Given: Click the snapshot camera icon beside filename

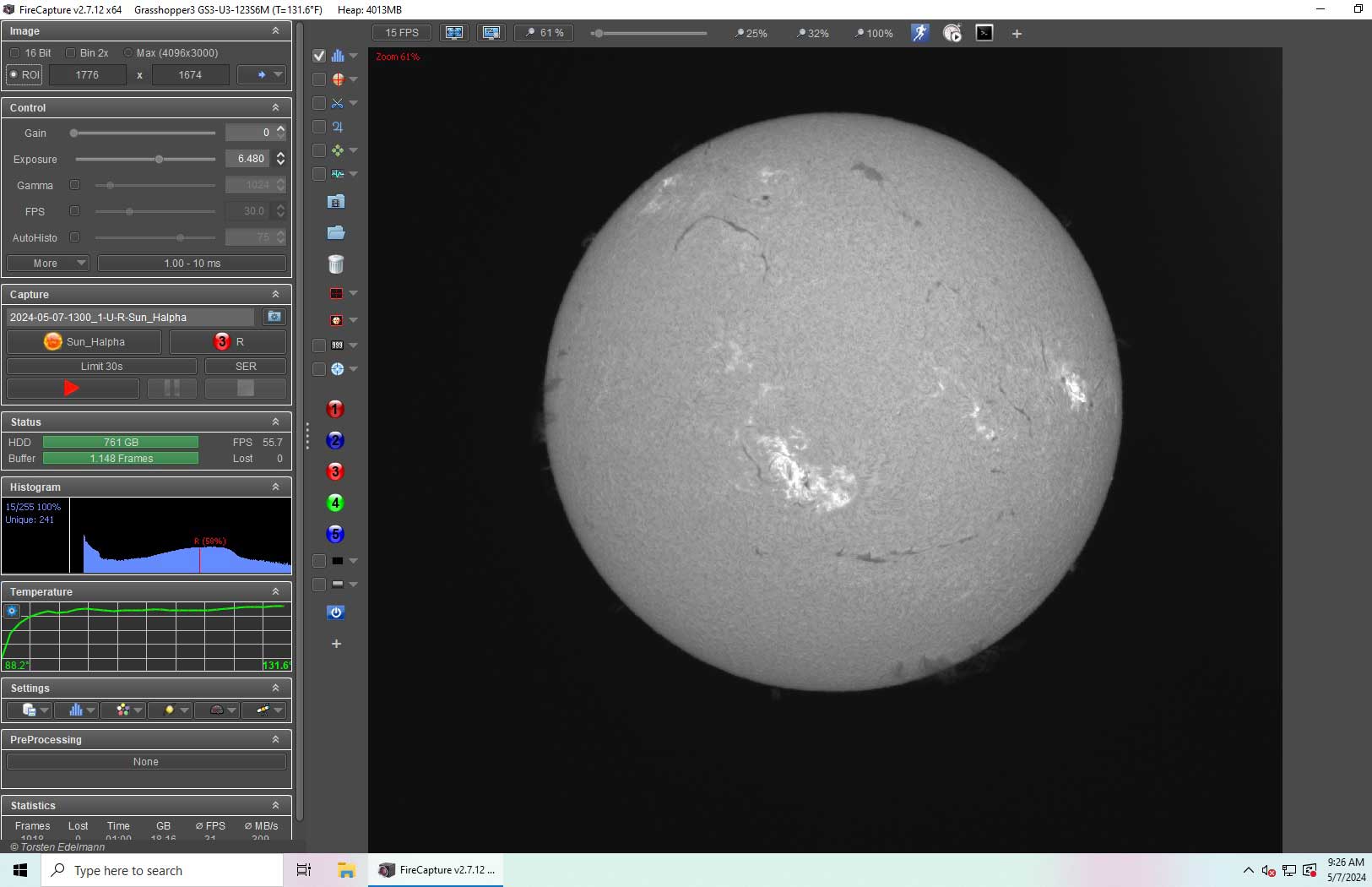Looking at the screenshot, I should coord(274,317).
